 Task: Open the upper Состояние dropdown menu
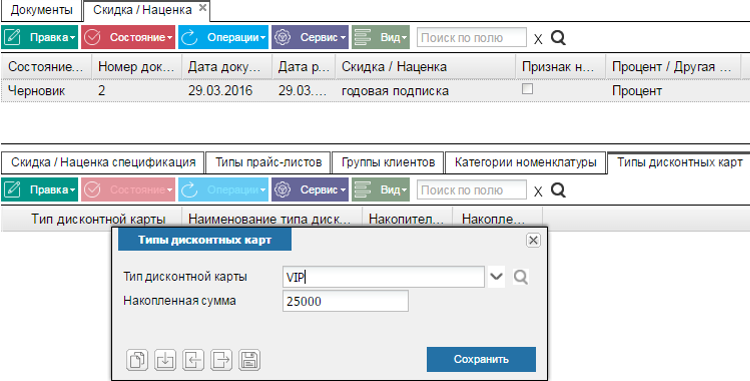[x=128, y=37]
